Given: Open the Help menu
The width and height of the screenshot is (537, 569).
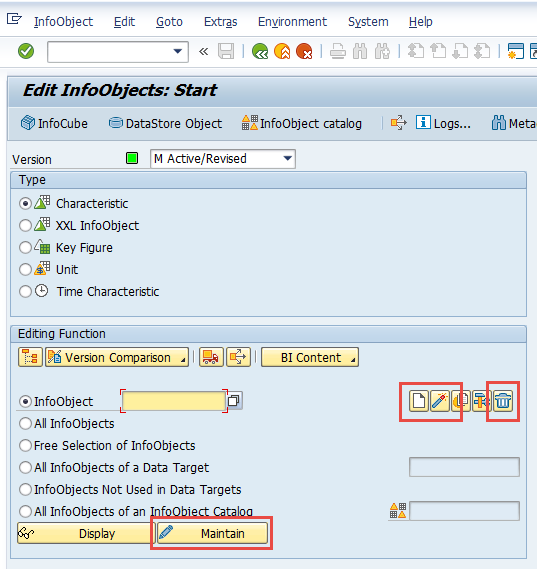Looking at the screenshot, I should 421,22.
